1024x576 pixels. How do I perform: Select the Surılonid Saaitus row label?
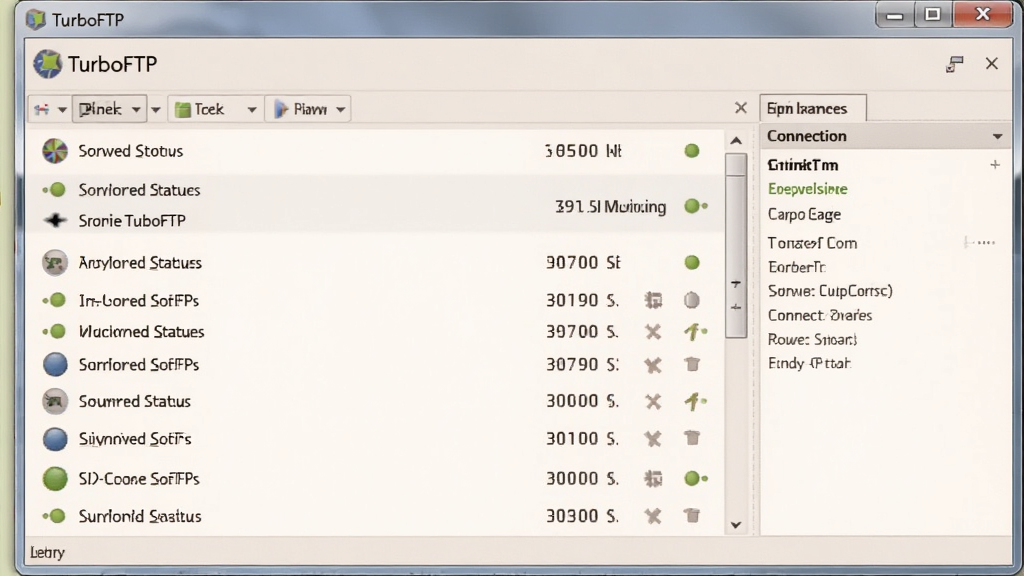click(x=140, y=517)
